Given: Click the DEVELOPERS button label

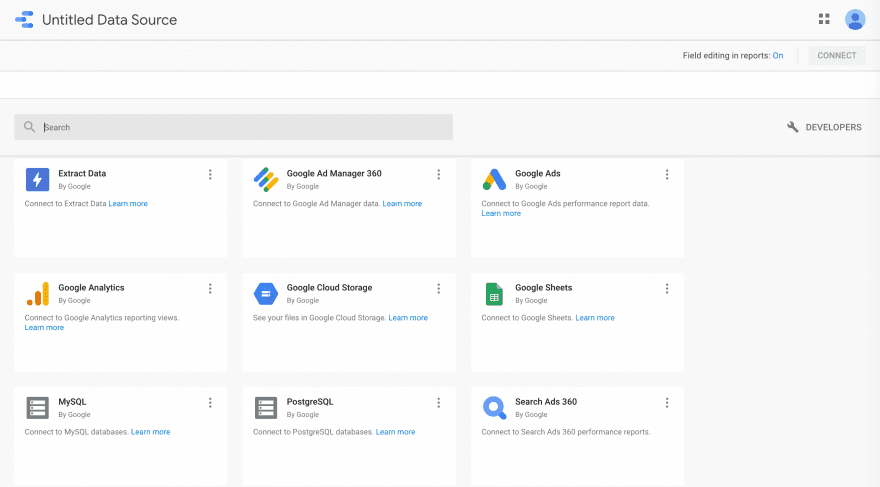Looking at the screenshot, I should click(x=833, y=127).
